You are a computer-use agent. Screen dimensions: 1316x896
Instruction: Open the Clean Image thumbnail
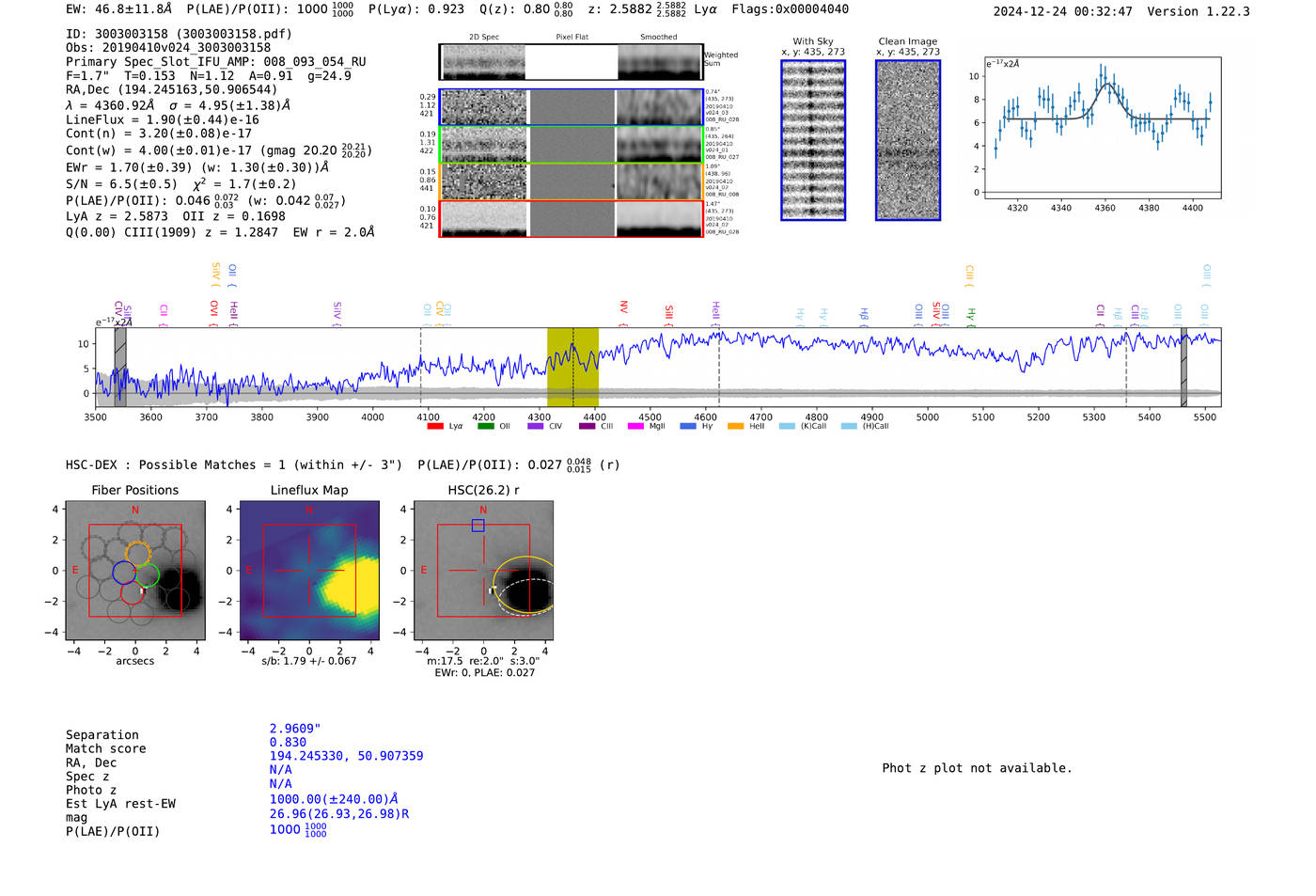pos(907,140)
